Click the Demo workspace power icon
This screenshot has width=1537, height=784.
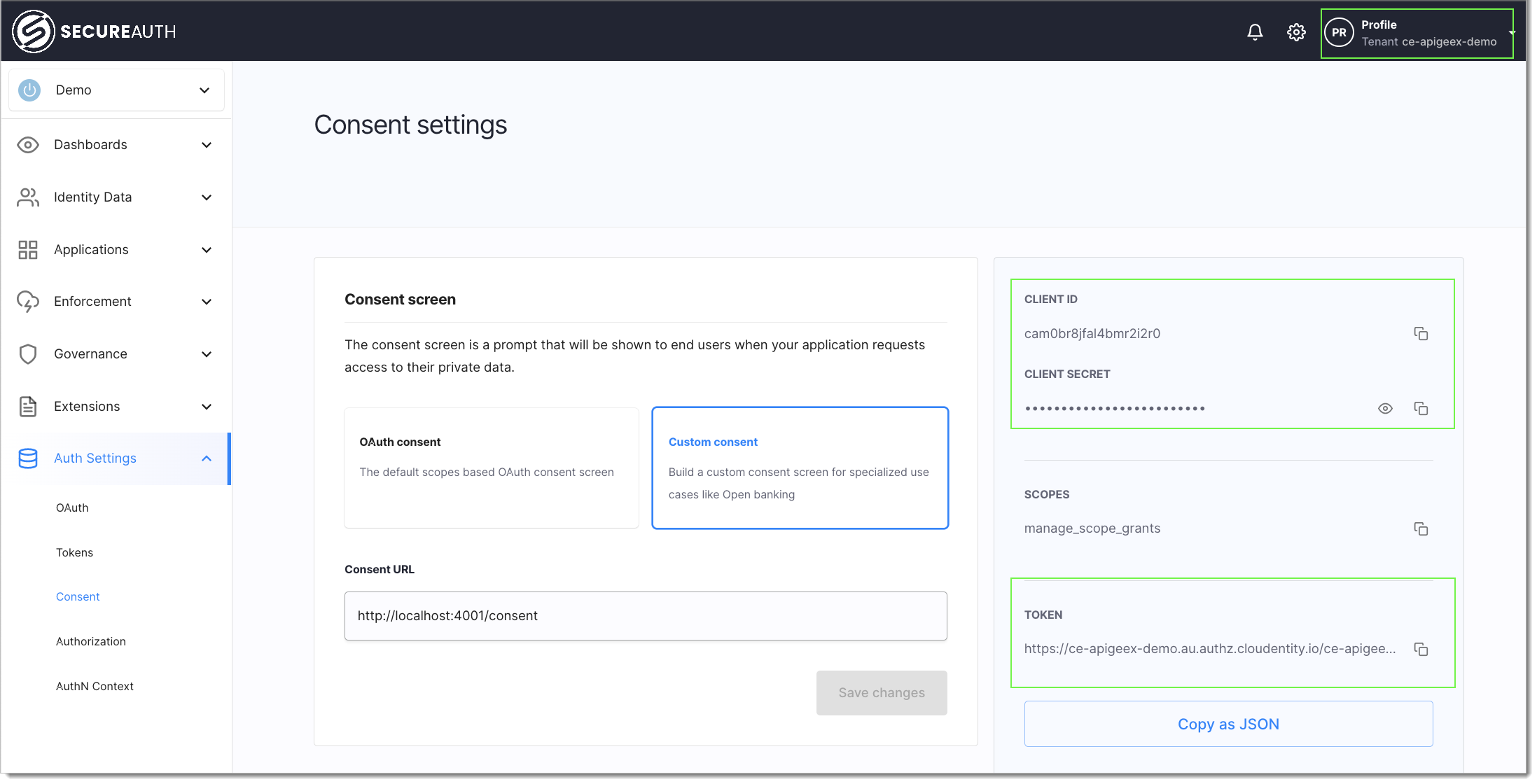29,90
